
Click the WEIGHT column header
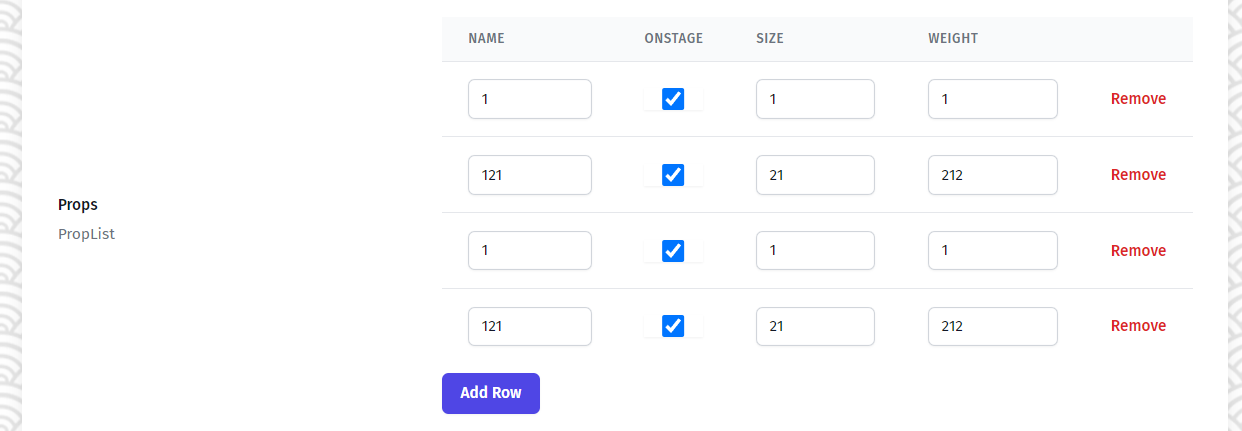coord(953,39)
